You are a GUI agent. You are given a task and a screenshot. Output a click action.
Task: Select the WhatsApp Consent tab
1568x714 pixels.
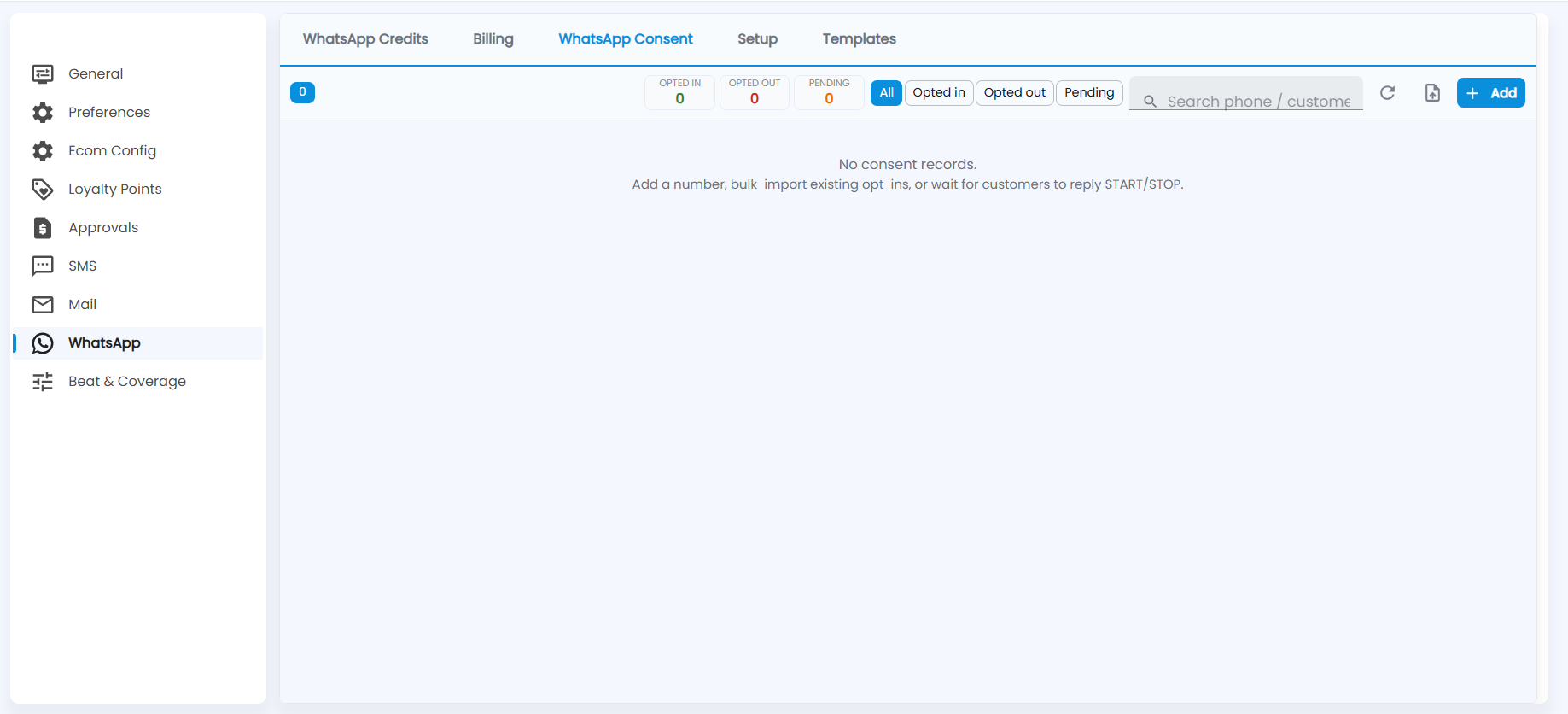tap(626, 39)
